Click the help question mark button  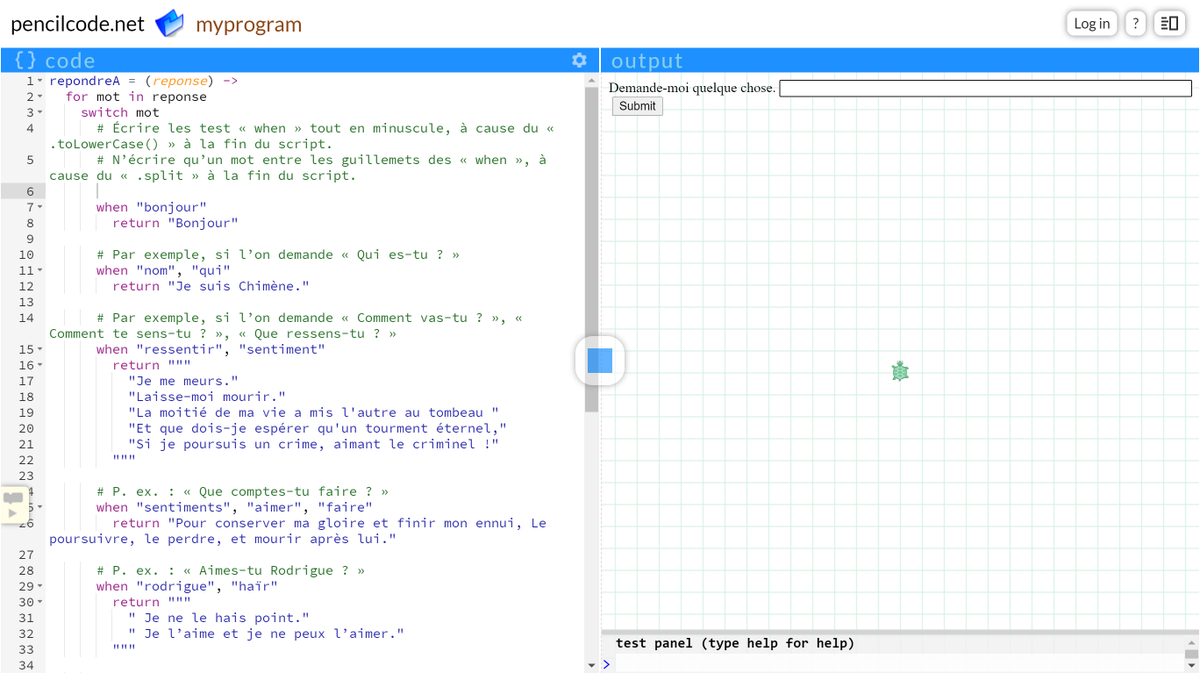coord(1135,24)
